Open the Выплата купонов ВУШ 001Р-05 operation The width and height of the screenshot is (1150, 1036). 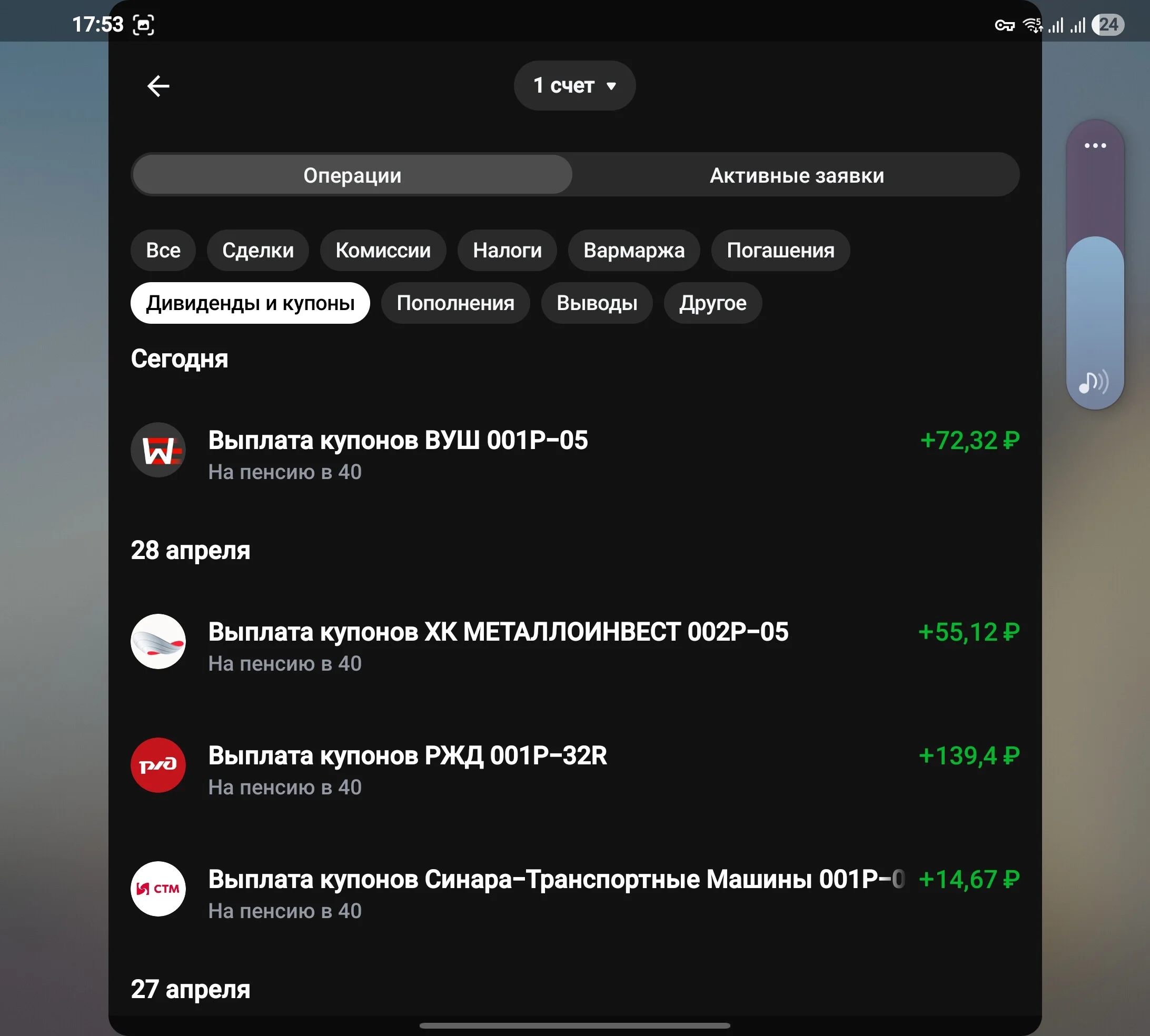(575, 455)
